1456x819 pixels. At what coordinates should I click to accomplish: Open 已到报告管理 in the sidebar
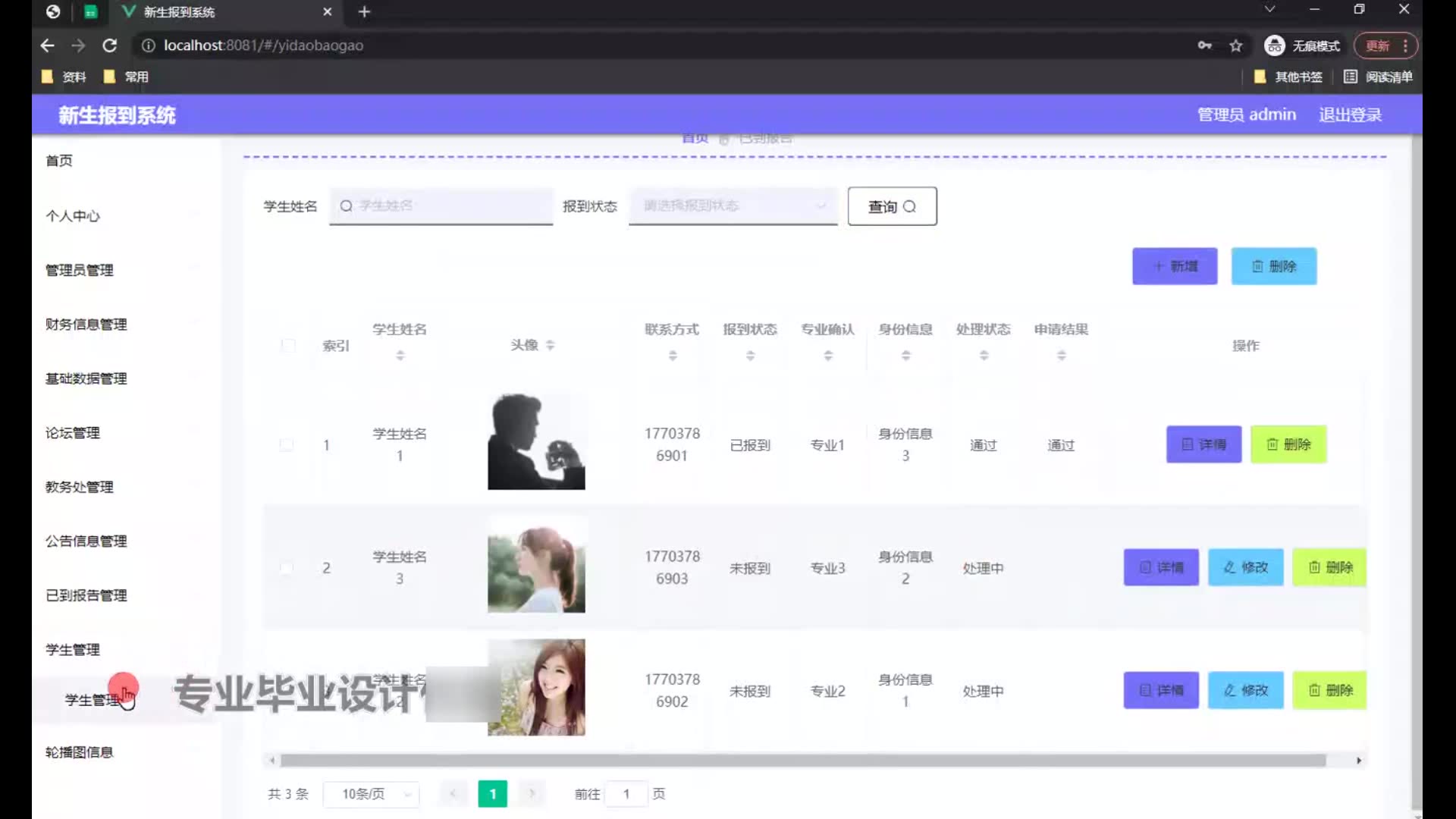pos(86,595)
